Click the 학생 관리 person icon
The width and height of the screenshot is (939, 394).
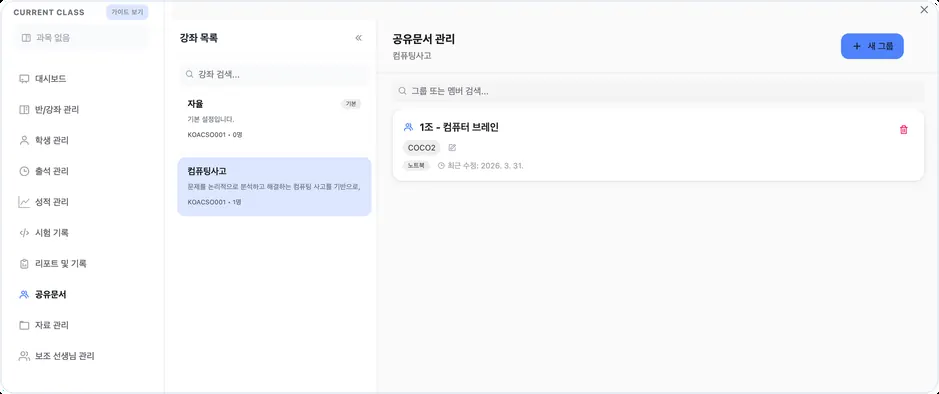[x=24, y=140]
